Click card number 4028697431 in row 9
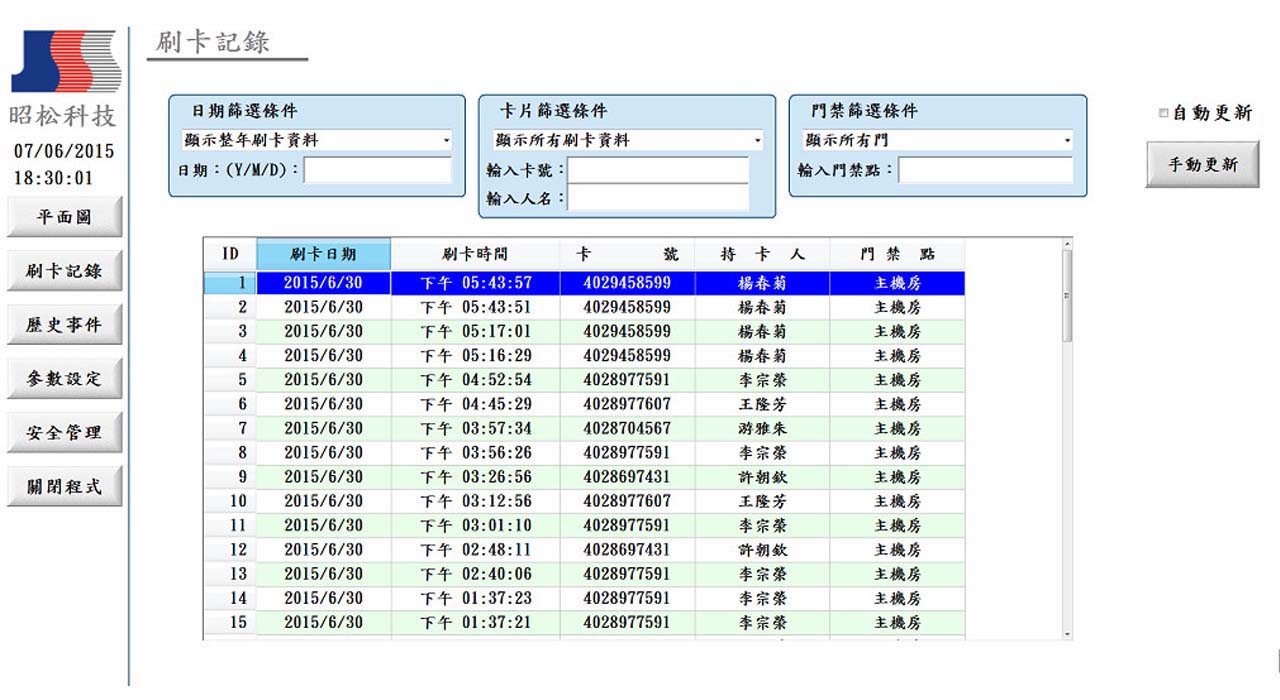The image size is (1280, 700). [x=627, y=477]
